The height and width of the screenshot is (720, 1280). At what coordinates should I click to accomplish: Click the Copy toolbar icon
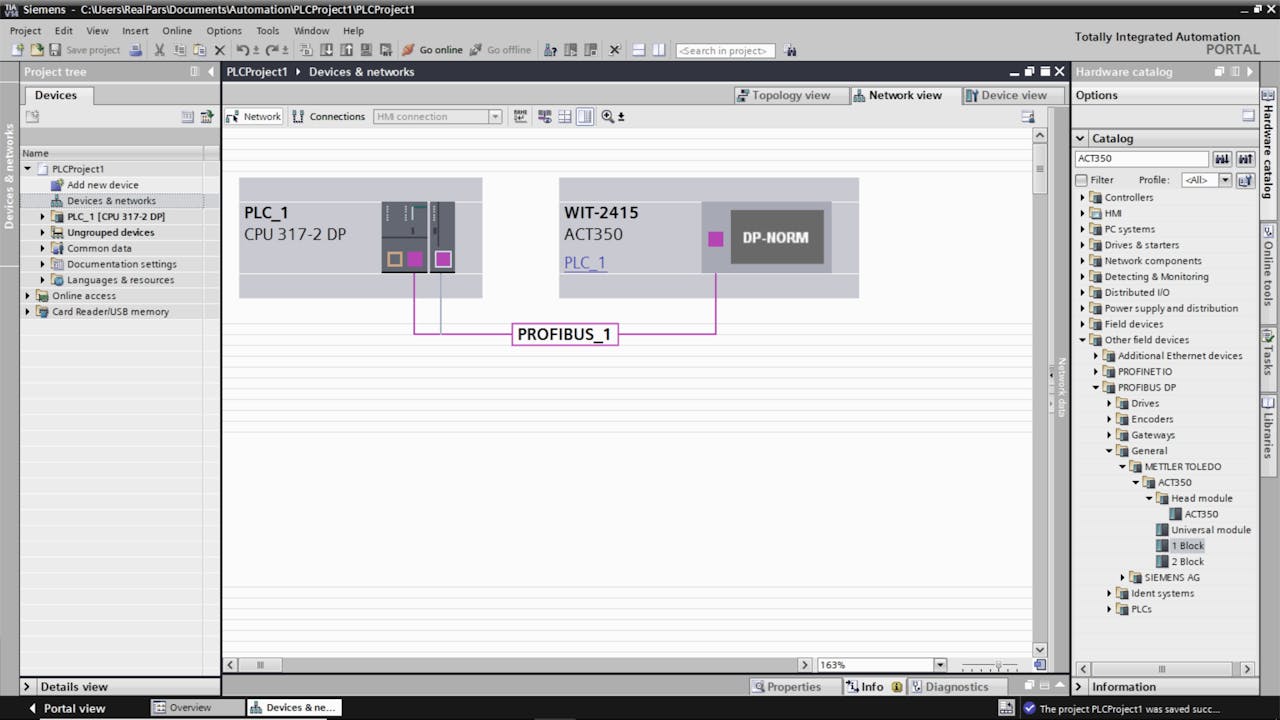click(178, 50)
